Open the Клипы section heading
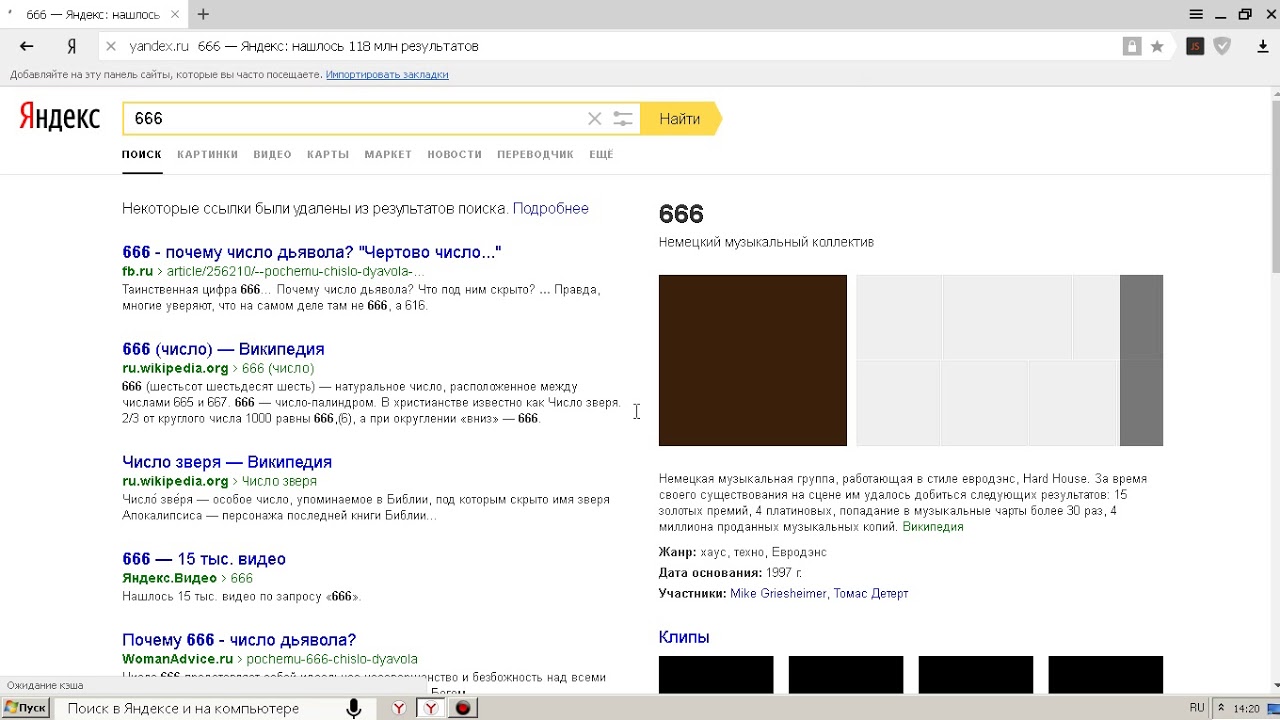Viewport: 1280px width, 720px height. point(684,637)
